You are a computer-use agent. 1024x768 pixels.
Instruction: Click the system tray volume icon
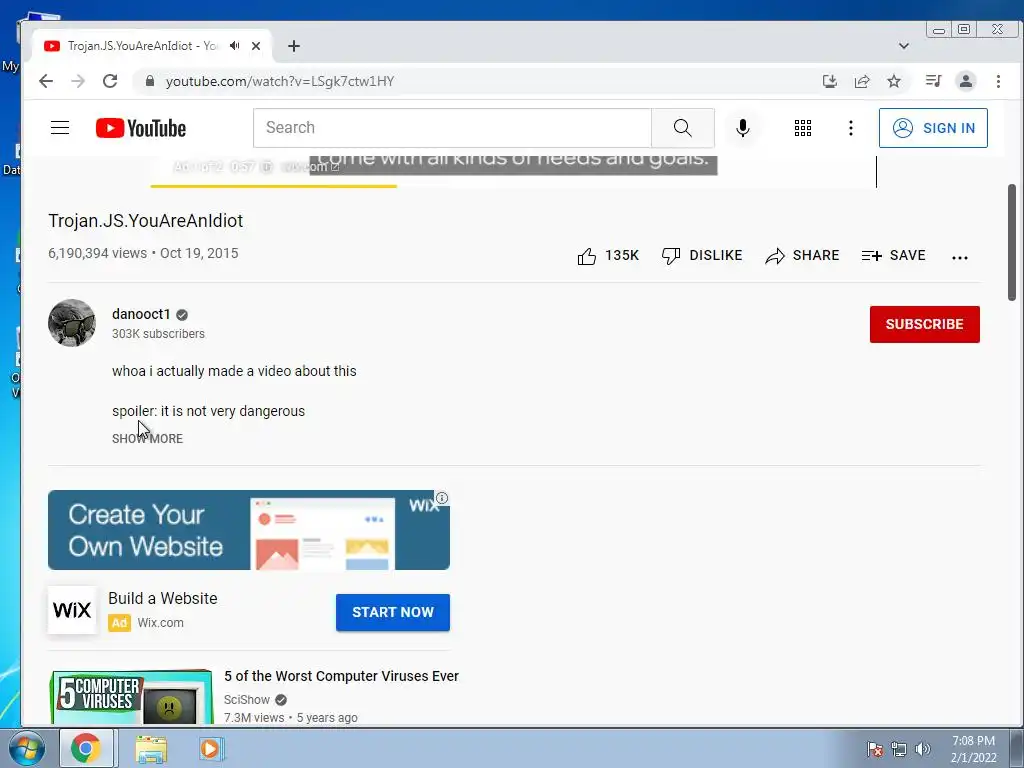pos(923,749)
